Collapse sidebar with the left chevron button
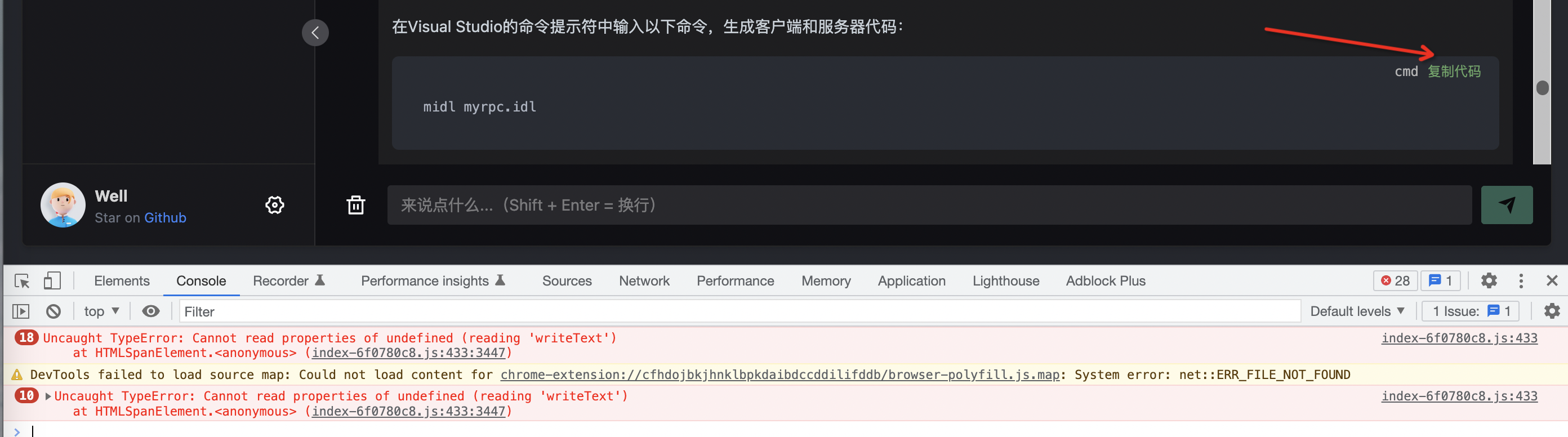The height and width of the screenshot is (437, 1568). pyautogui.click(x=315, y=32)
